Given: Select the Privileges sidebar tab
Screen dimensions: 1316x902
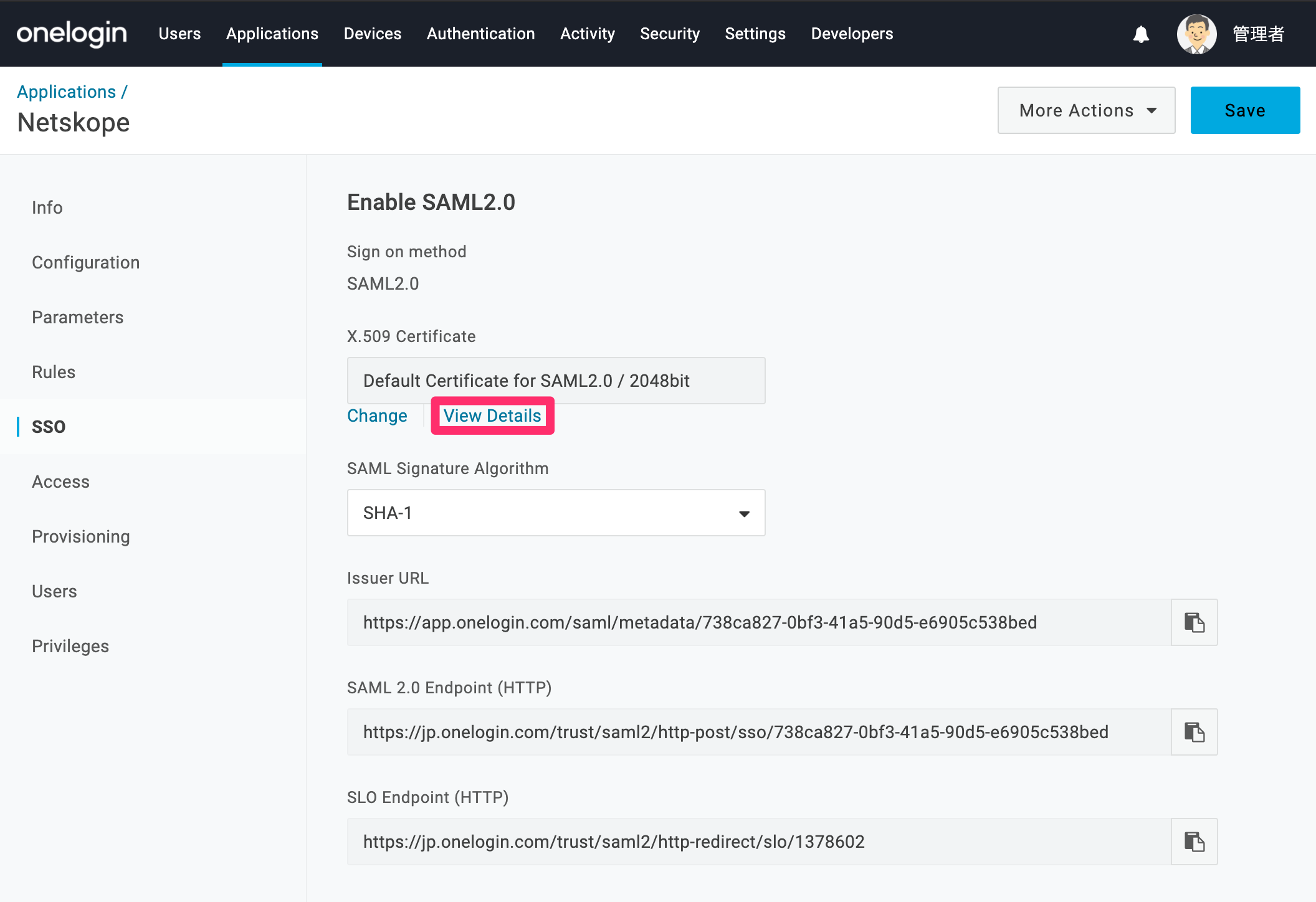Looking at the screenshot, I should click(x=70, y=646).
